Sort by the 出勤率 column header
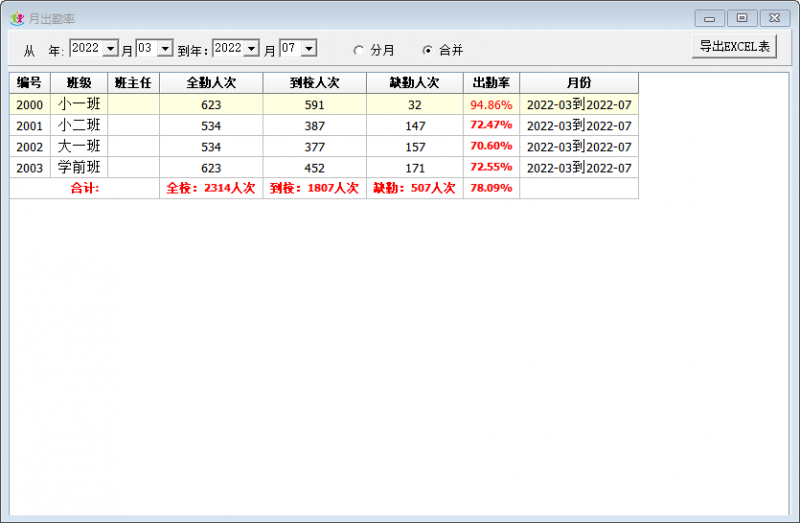The image size is (800, 523). coord(491,83)
